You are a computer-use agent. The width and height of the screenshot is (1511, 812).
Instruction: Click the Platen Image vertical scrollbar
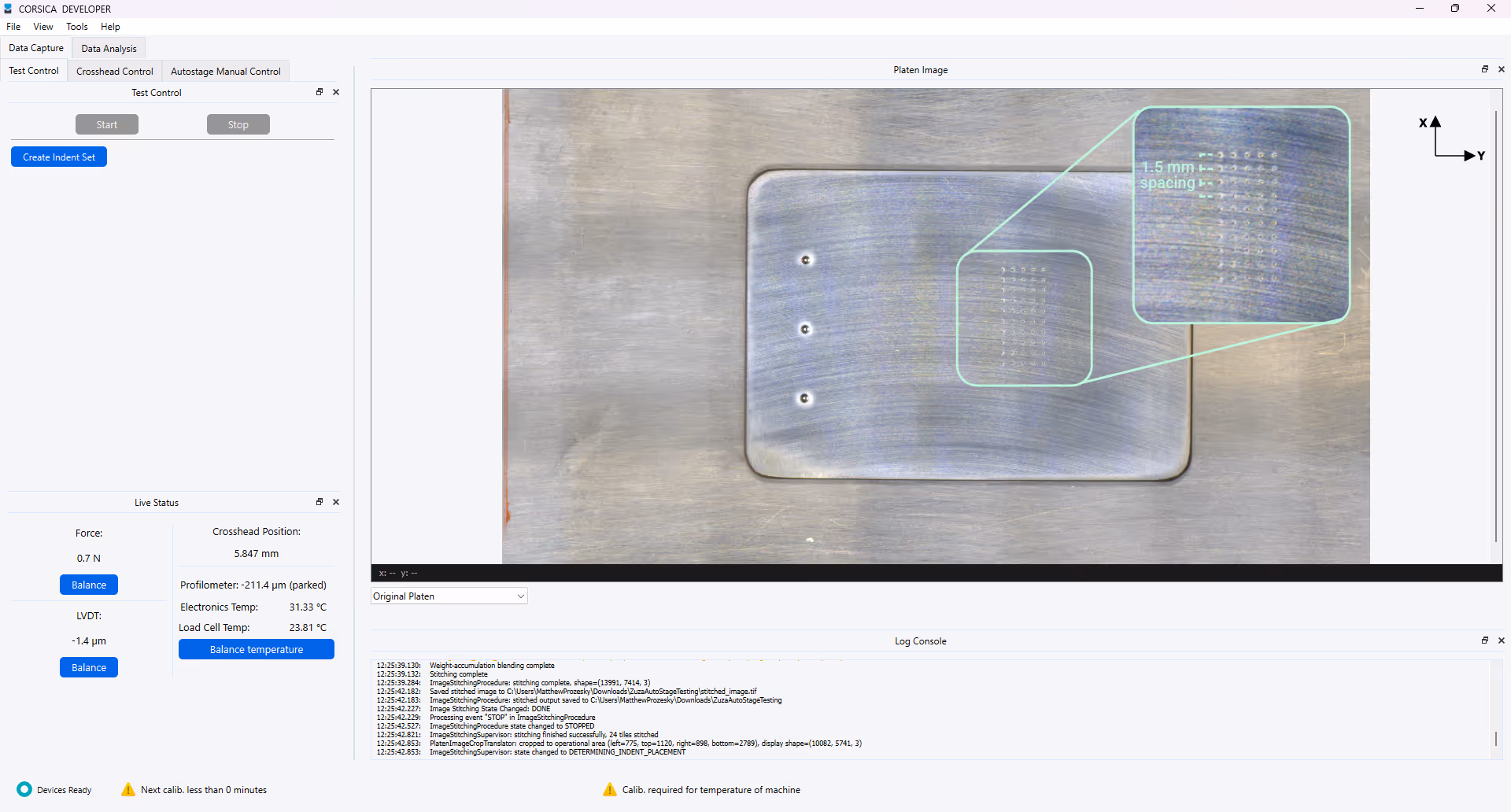click(x=1496, y=326)
